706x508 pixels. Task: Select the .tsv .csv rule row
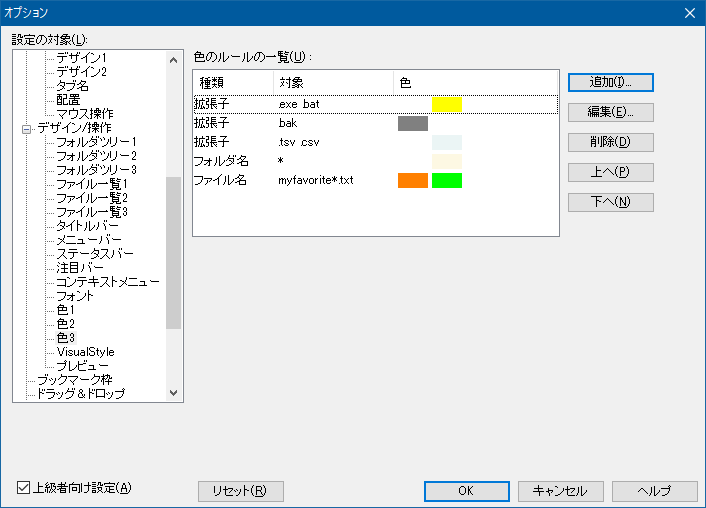(300, 142)
